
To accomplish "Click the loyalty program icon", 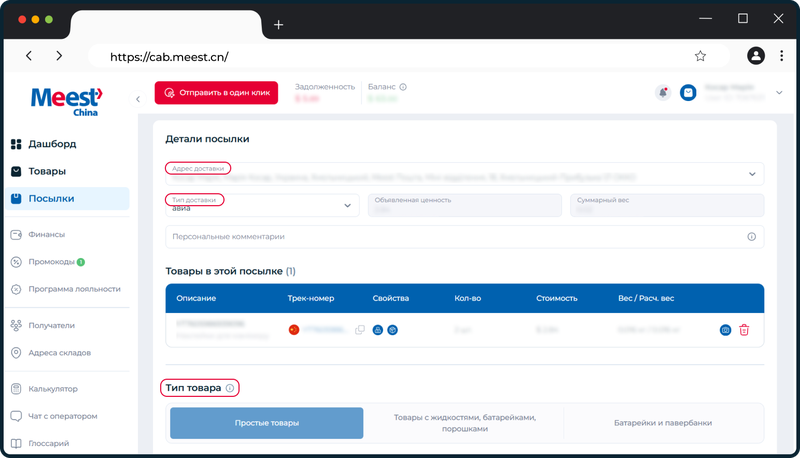I will [x=16, y=289].
